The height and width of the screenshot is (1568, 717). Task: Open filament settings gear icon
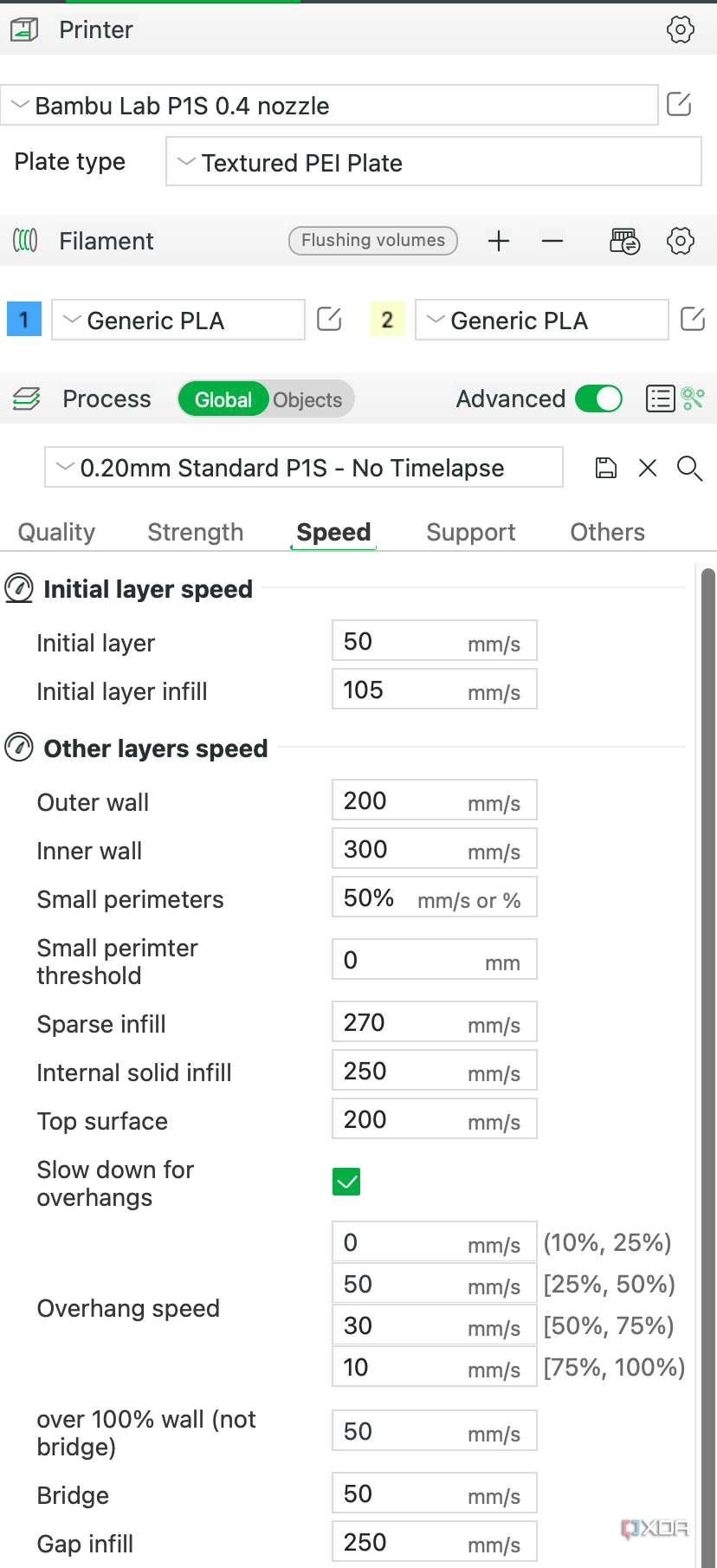pyautogui.click(x=681, y=241)
